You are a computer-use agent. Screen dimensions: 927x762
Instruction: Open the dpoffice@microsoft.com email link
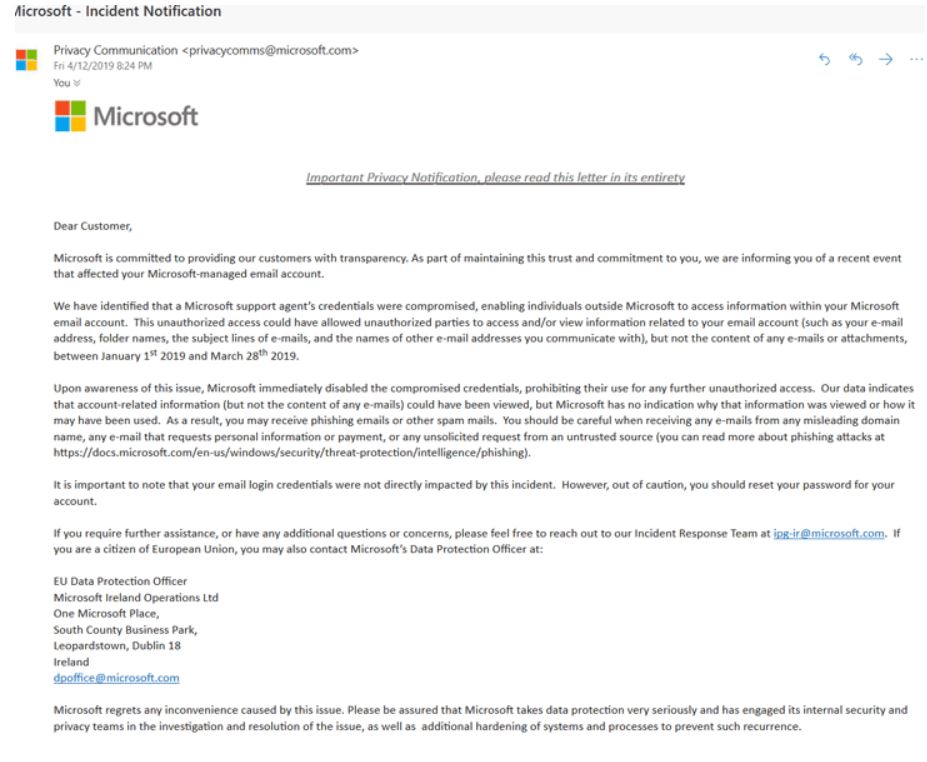pyautogui.click(x=116, y=677)
